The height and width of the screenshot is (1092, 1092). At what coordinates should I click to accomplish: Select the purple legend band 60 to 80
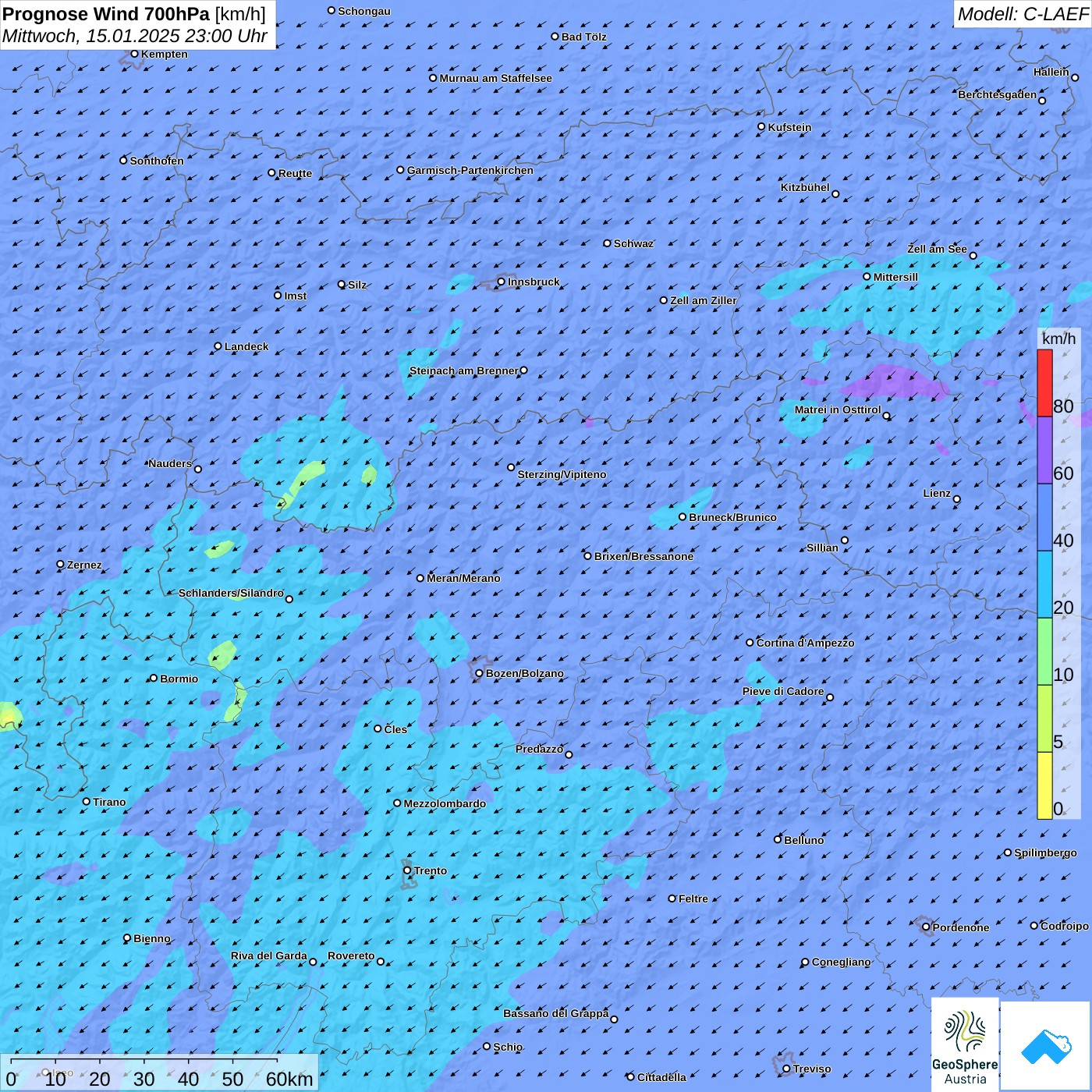point(1044,451)
